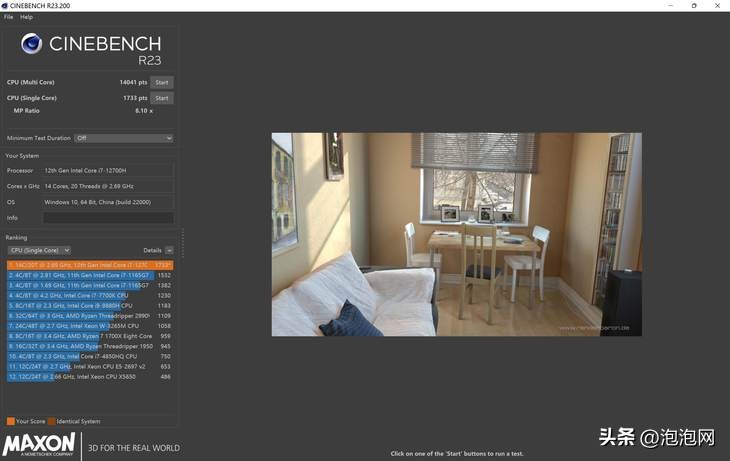This screenshot has height=461, width=730.
Task: Open the Minimum Test Duration dropdown
Action: pyautogui.click(x=124, y=138)
